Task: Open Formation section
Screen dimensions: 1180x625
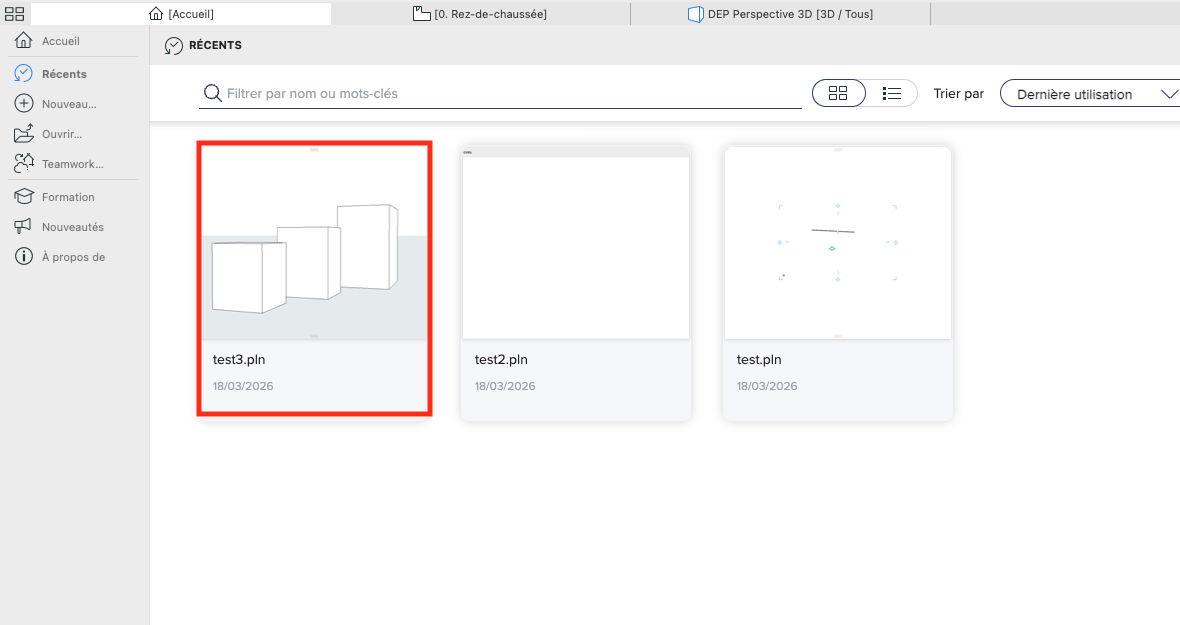Action: click(68, 197)
